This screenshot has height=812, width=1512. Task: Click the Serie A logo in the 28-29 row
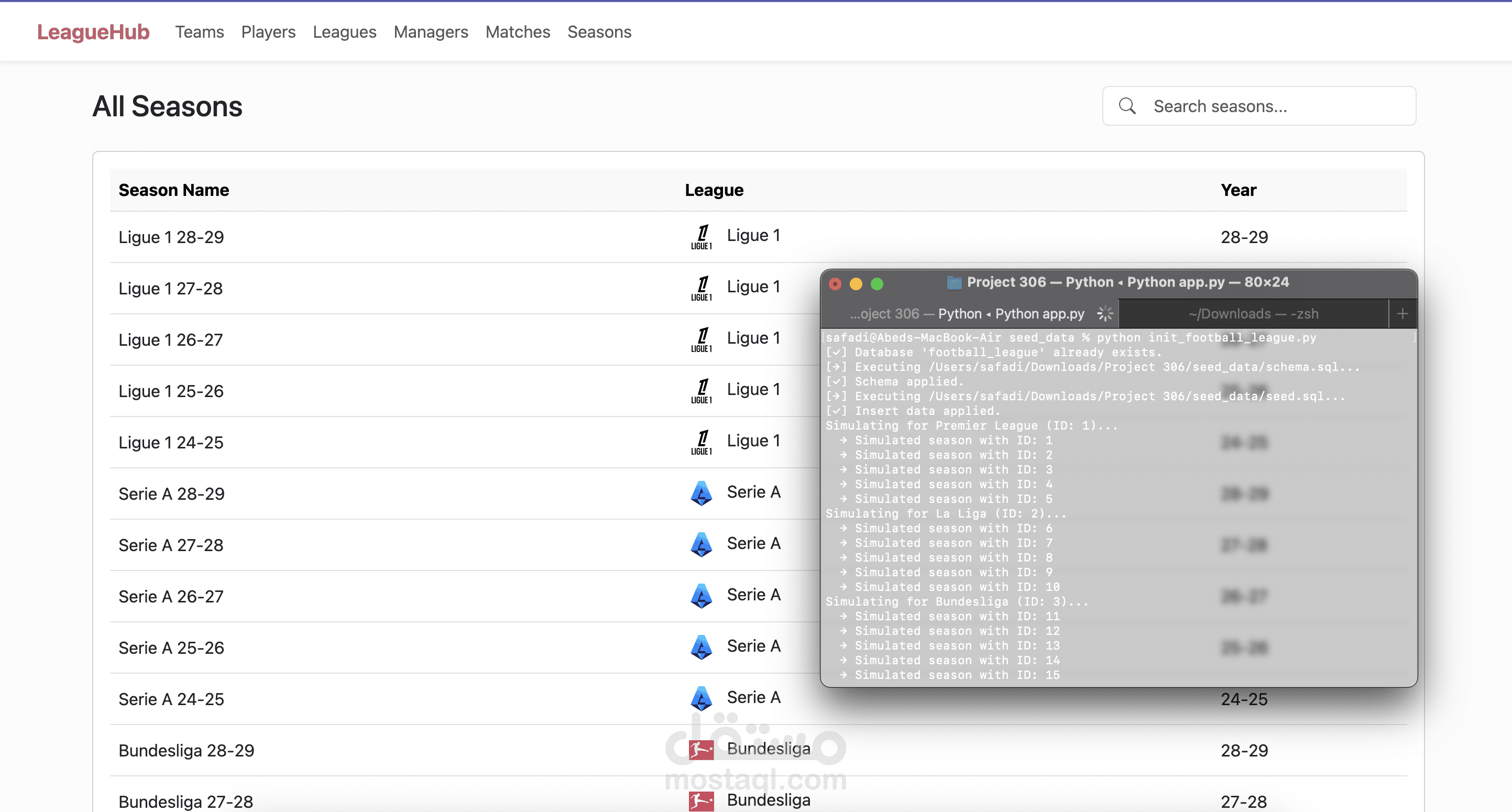tap(702, 493)
